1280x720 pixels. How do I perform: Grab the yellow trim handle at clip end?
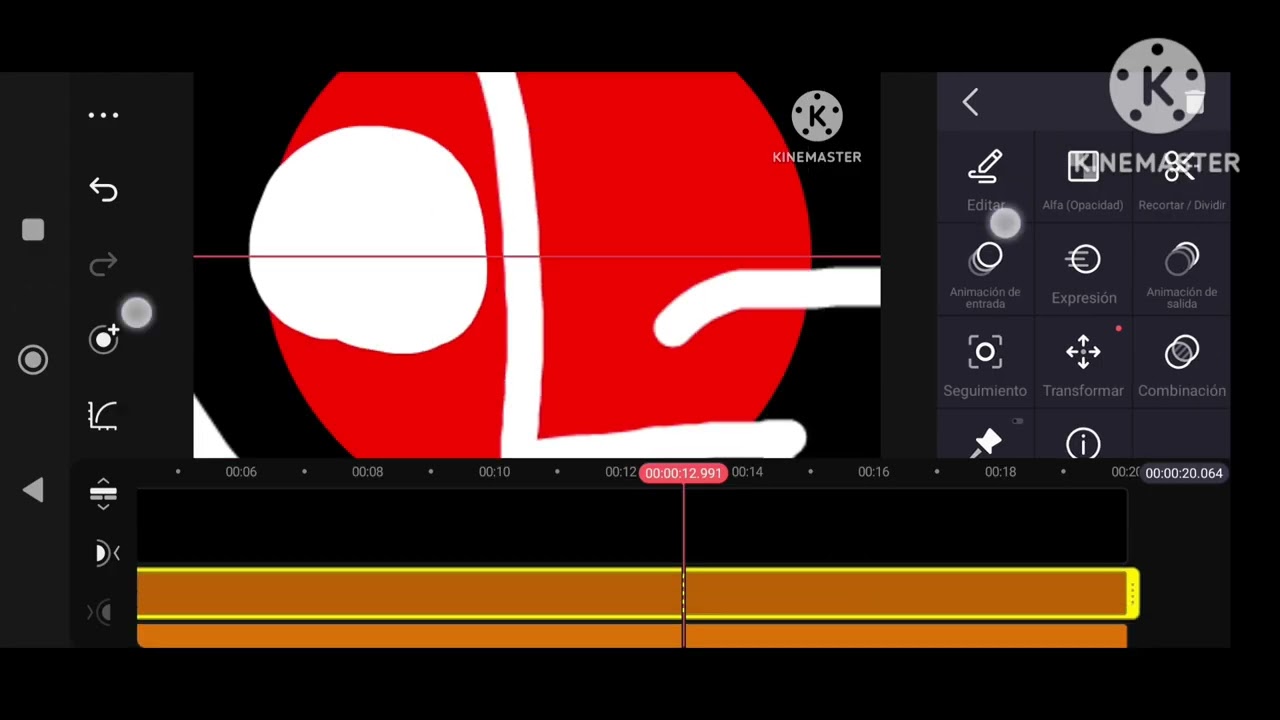tap(1133, 594)
